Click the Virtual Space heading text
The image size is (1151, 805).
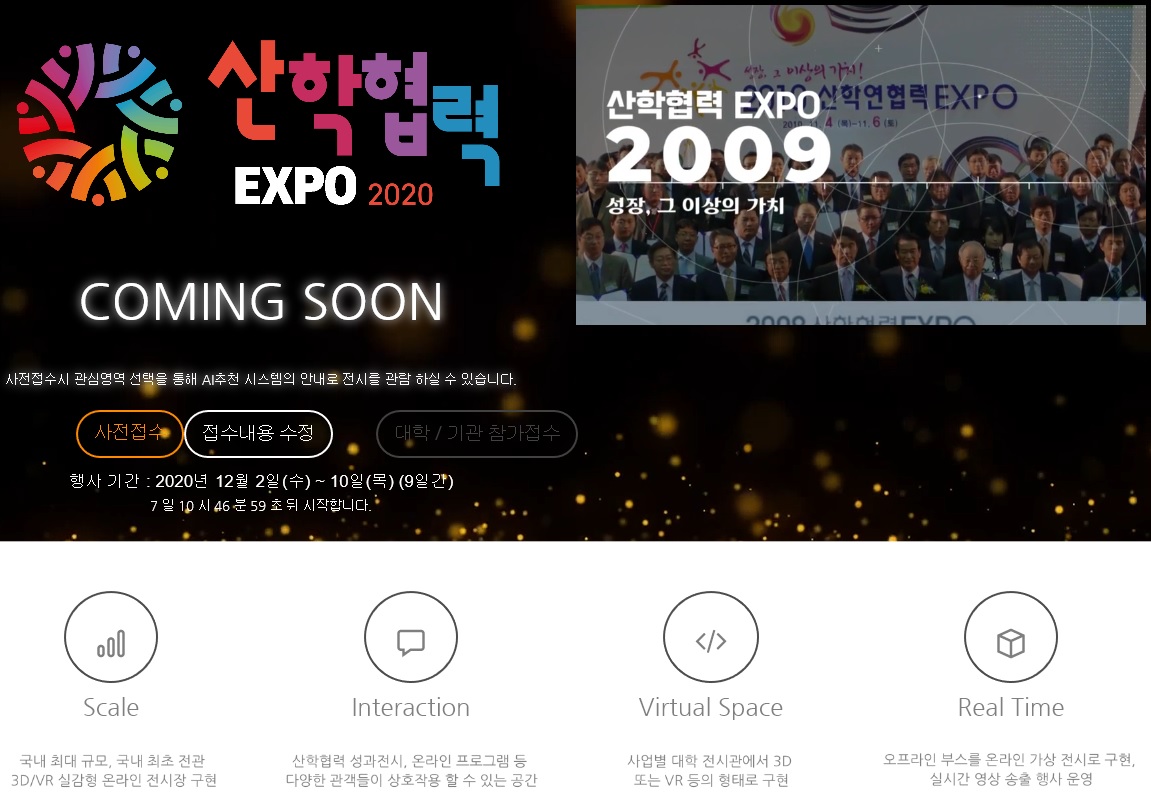[711, 707]
